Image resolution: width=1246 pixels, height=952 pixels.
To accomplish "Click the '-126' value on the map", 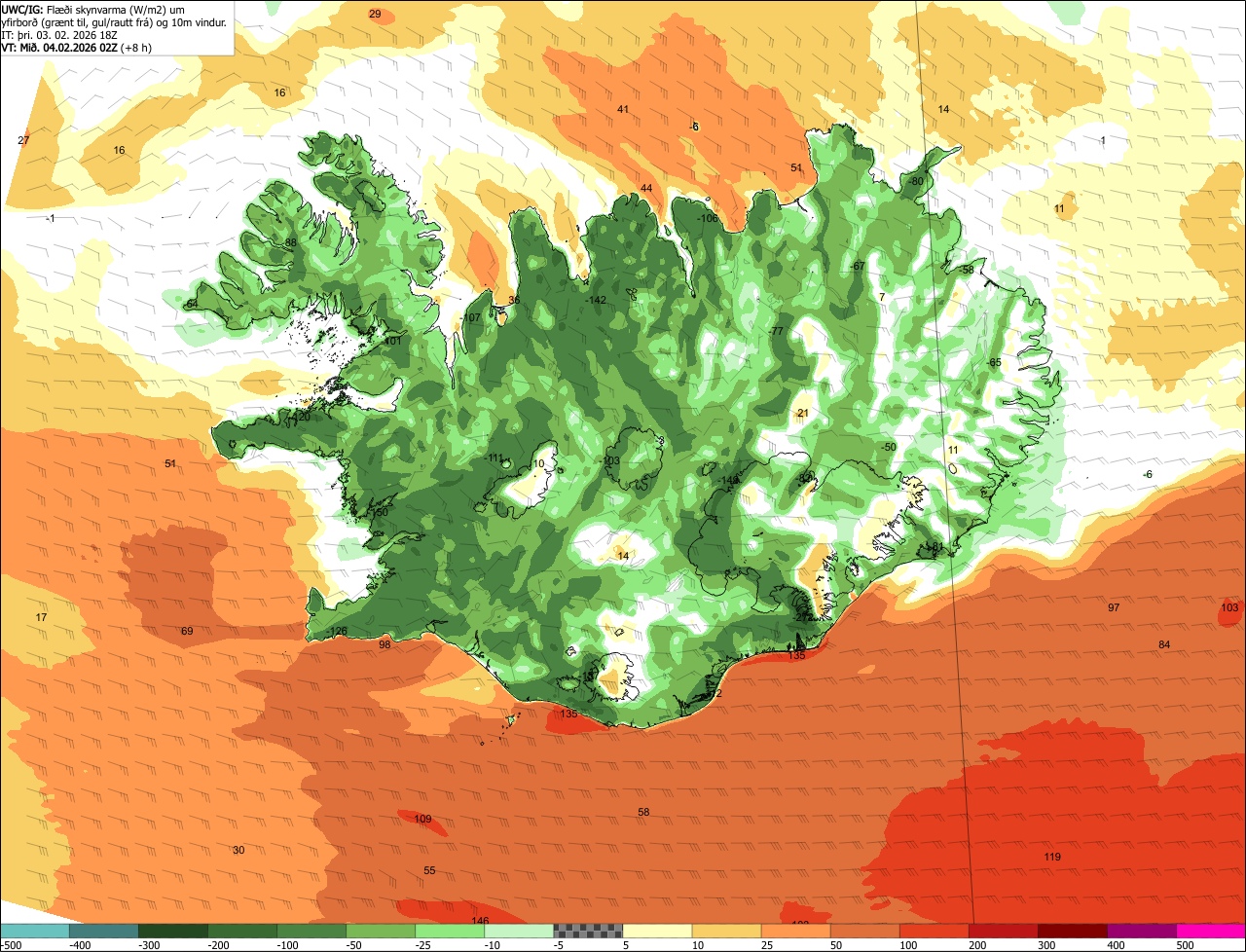I will tap(337, 632).
